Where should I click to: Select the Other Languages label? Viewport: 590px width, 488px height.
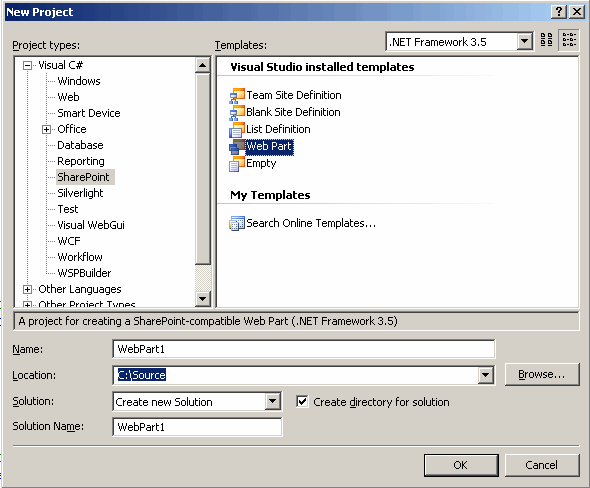click(x=80, y=289)
